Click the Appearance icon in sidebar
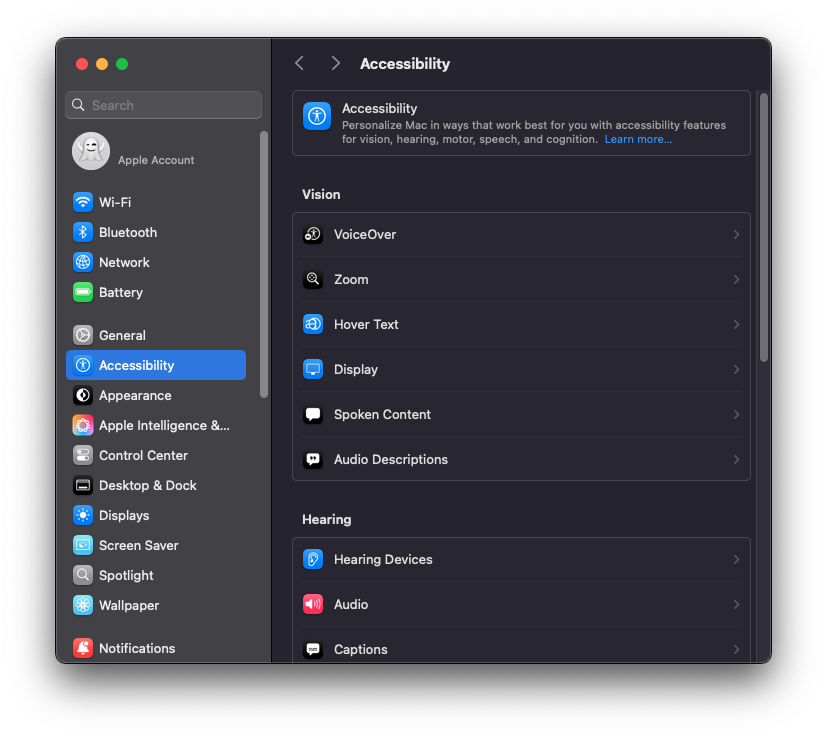This screenshot has width=827, height=737. 83,395
